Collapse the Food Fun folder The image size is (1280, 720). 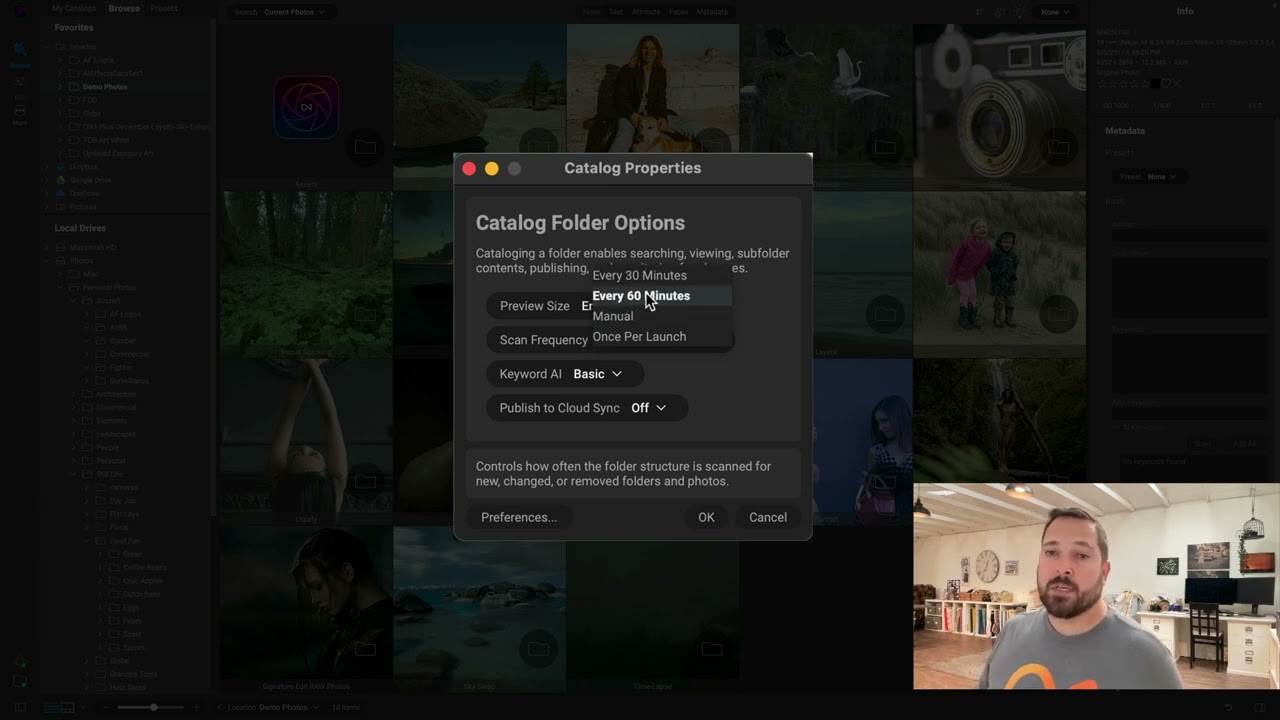(x=87, y=541)
